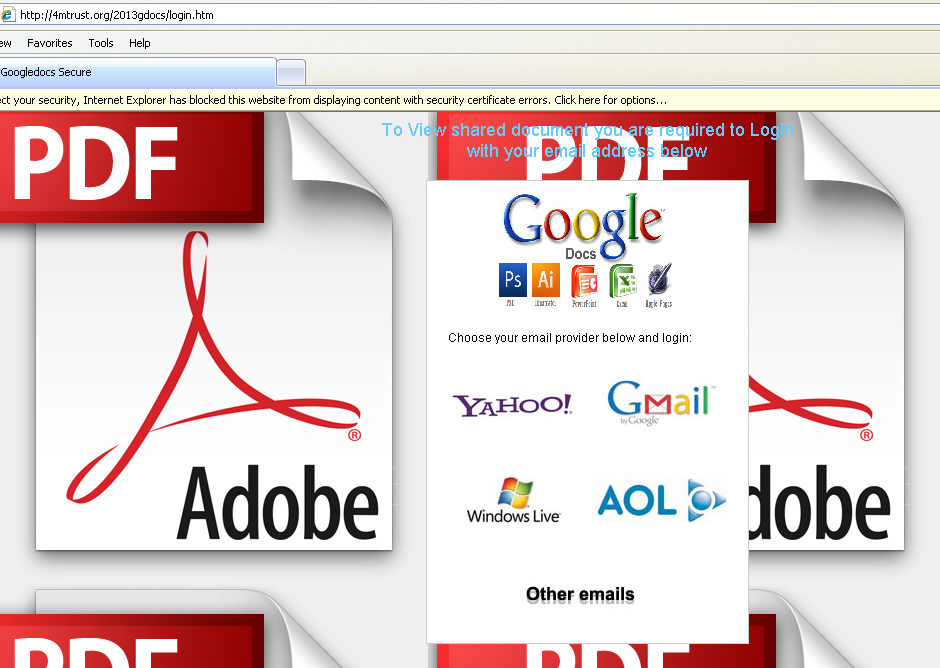The height and width of the screenshot is (668, 940).
Task: Click the 'Other emails' link
Action: [x=580, y=595]
